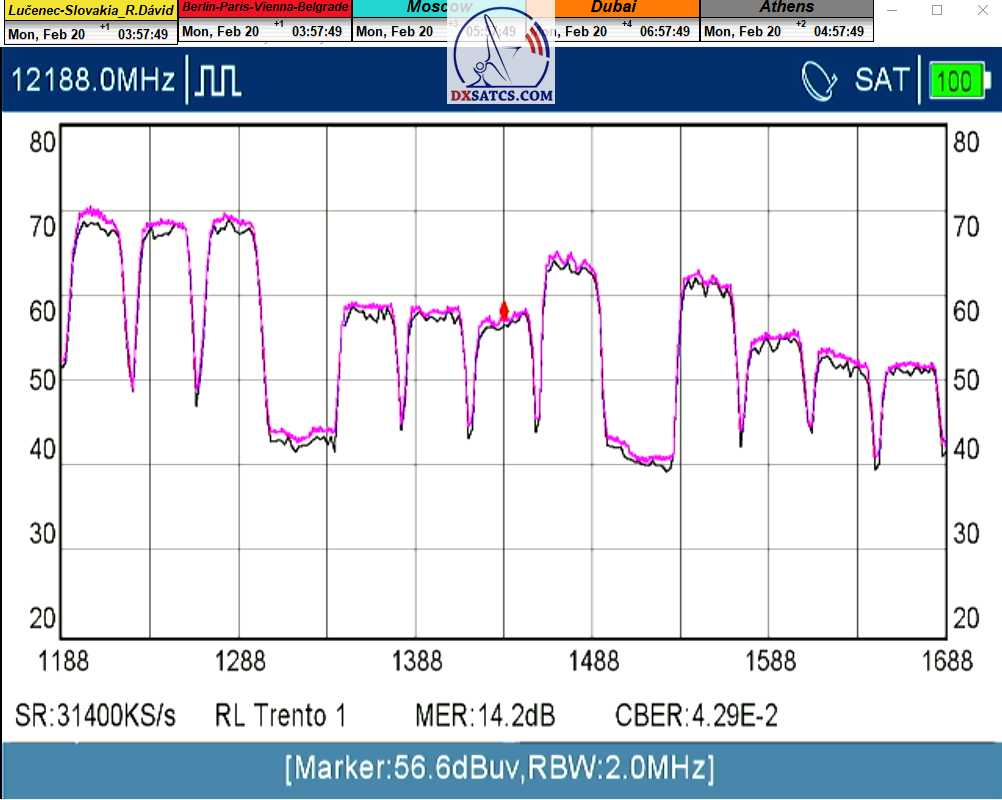
Task: Select the RL Trento 1 channel name
Action: click(x=280, y=716)
